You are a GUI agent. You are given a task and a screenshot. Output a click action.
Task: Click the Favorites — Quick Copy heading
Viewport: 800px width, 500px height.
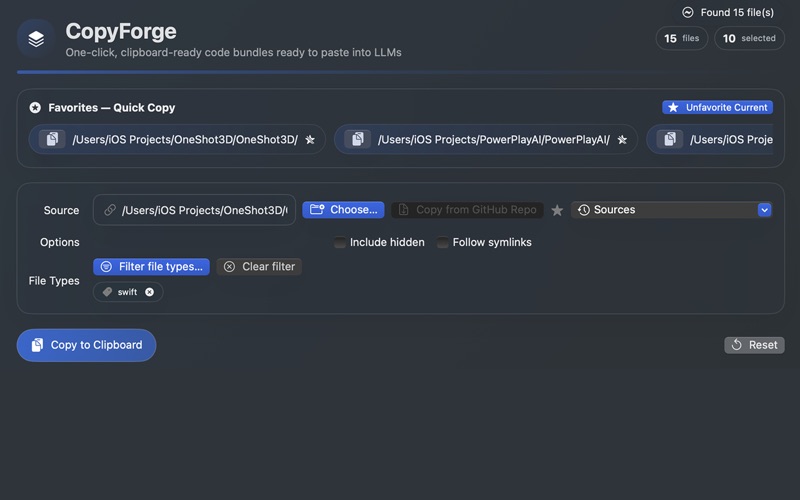click(x=112, y=108)
